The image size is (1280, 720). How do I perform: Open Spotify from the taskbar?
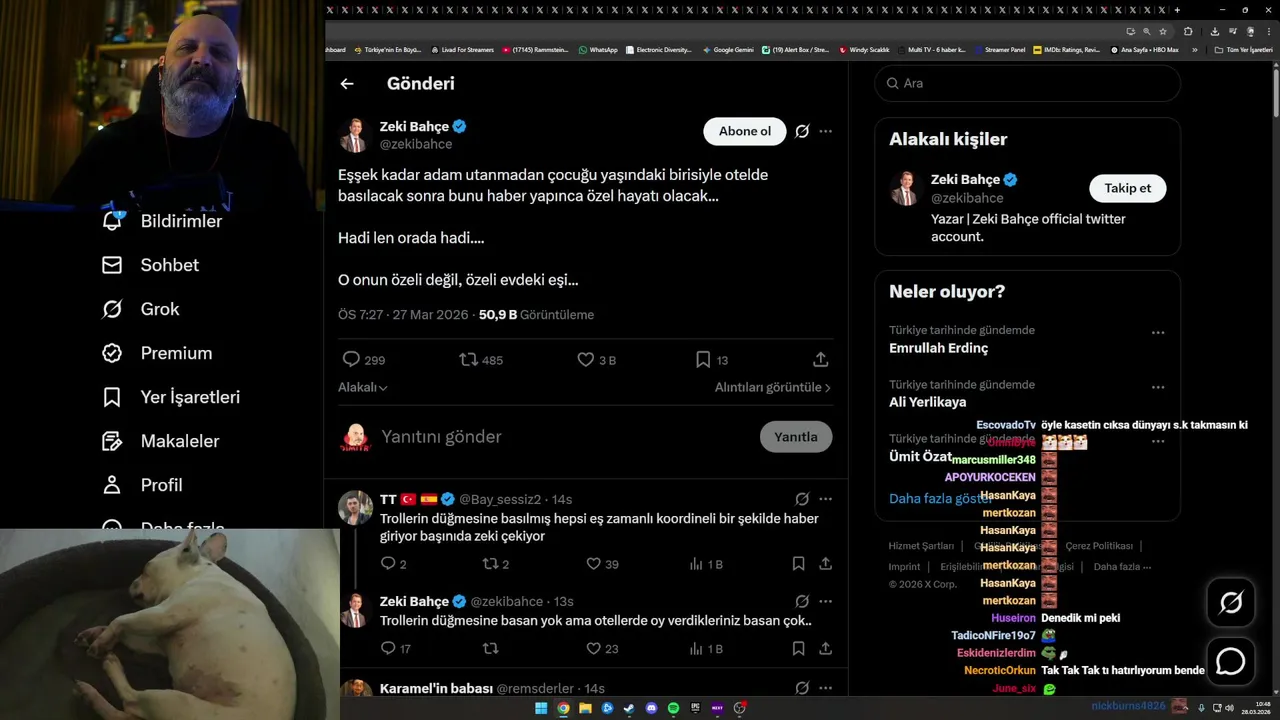pos(673,708)
